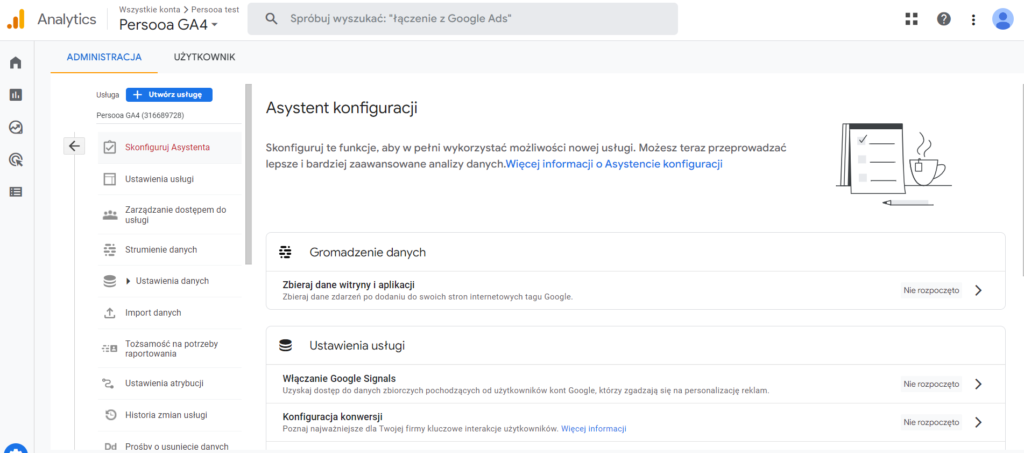Expand the Włączanie Google Signals row chevron
Screen dimensions: 1024x453
978,384
